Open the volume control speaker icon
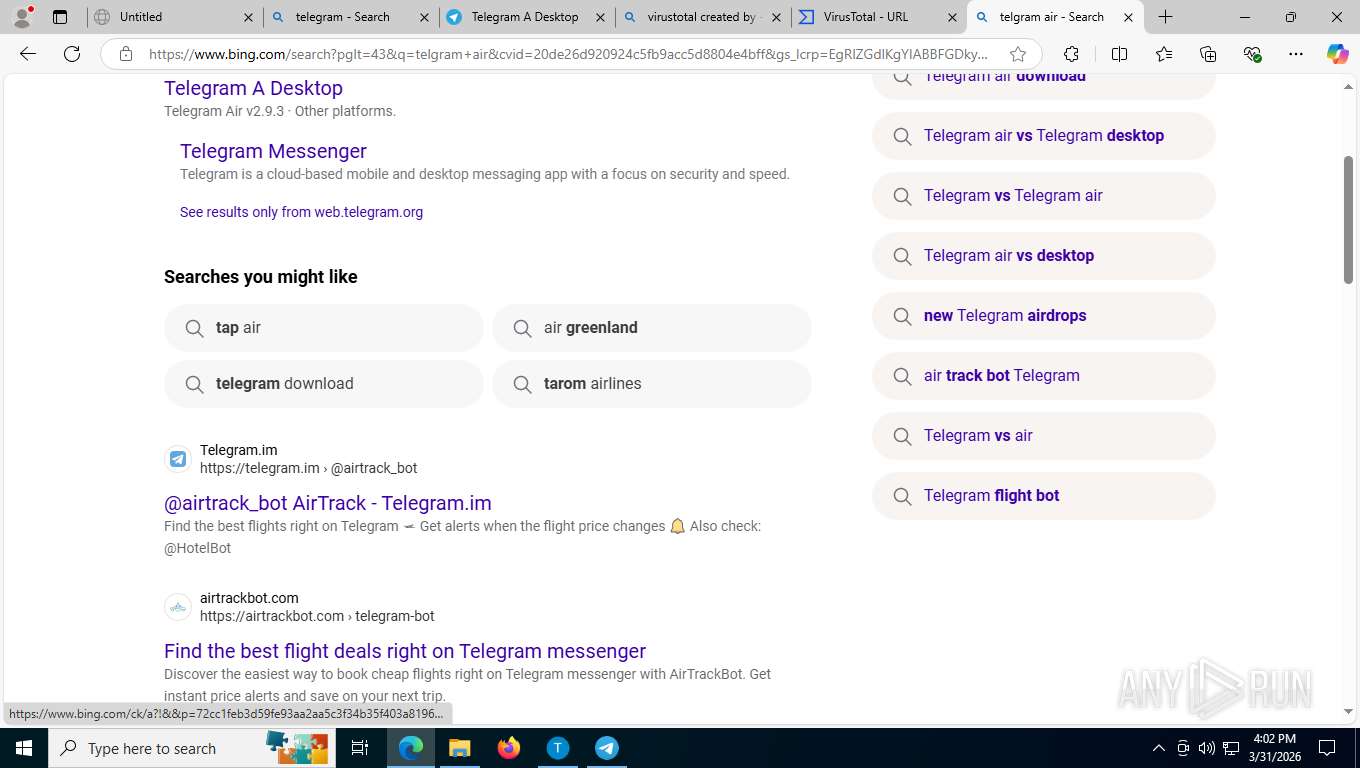1360x768 pixels. point(1207,748)
